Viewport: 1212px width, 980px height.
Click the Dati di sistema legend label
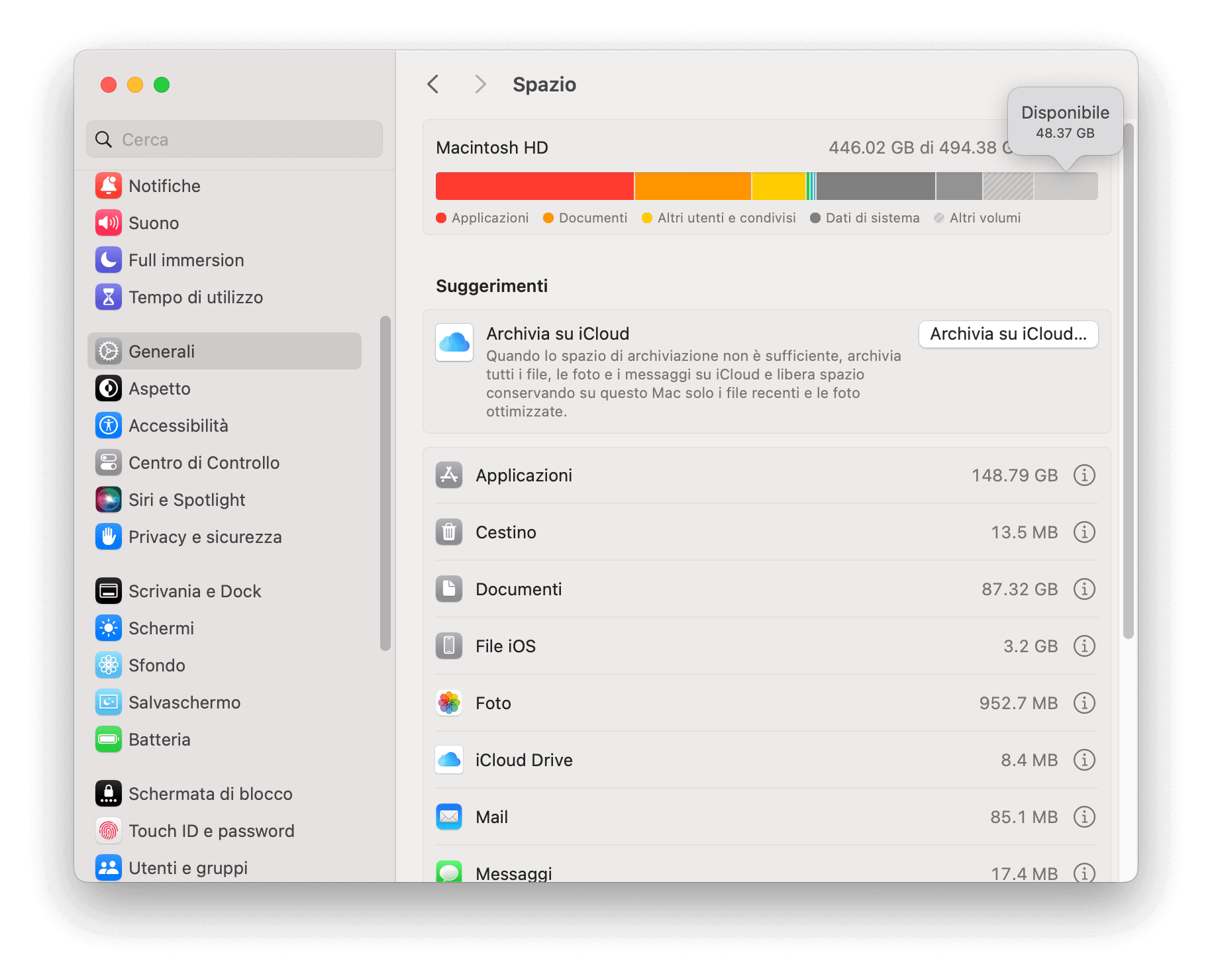coord(872,218)
